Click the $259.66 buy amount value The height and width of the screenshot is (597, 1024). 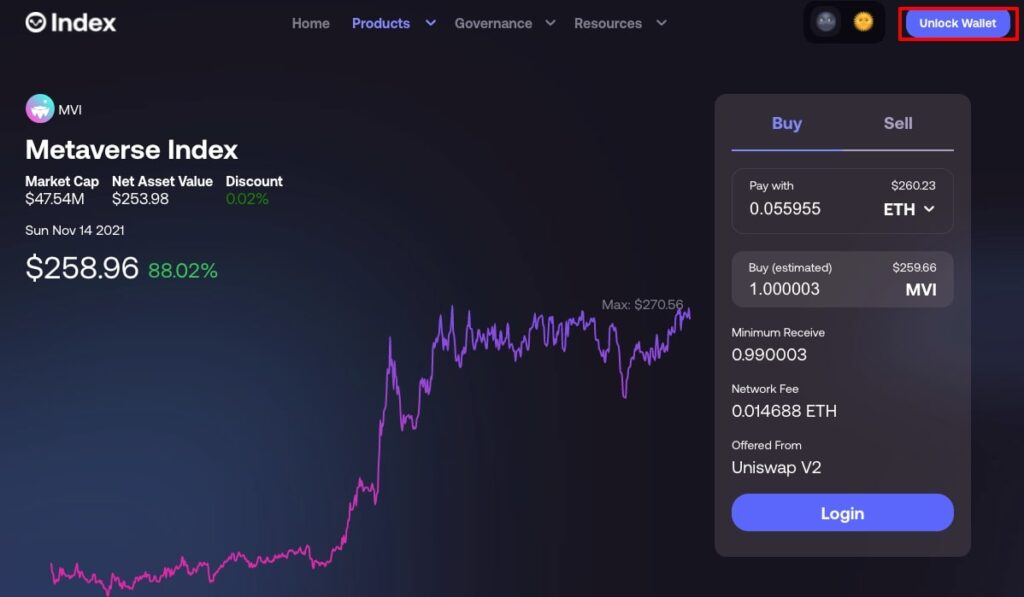coord(914,268)
